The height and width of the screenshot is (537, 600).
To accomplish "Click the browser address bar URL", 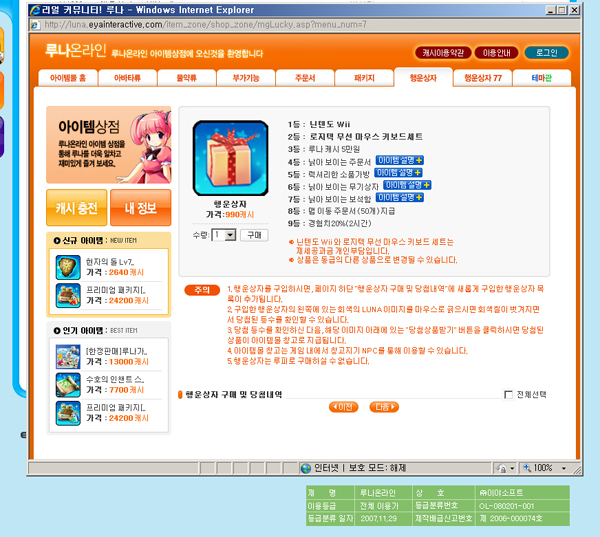I will pyautogui.click(x=205, y=25).
